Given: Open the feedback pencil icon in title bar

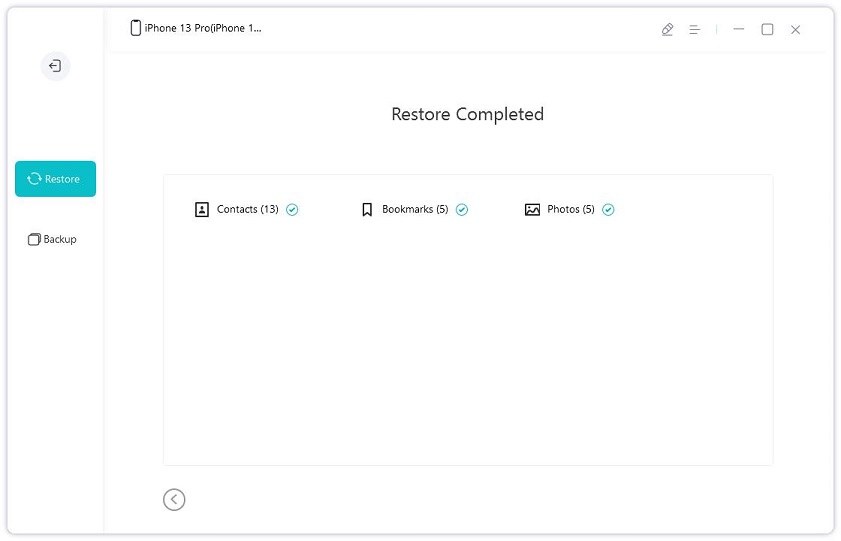Looking at the screenshot, I should (667, 29).
